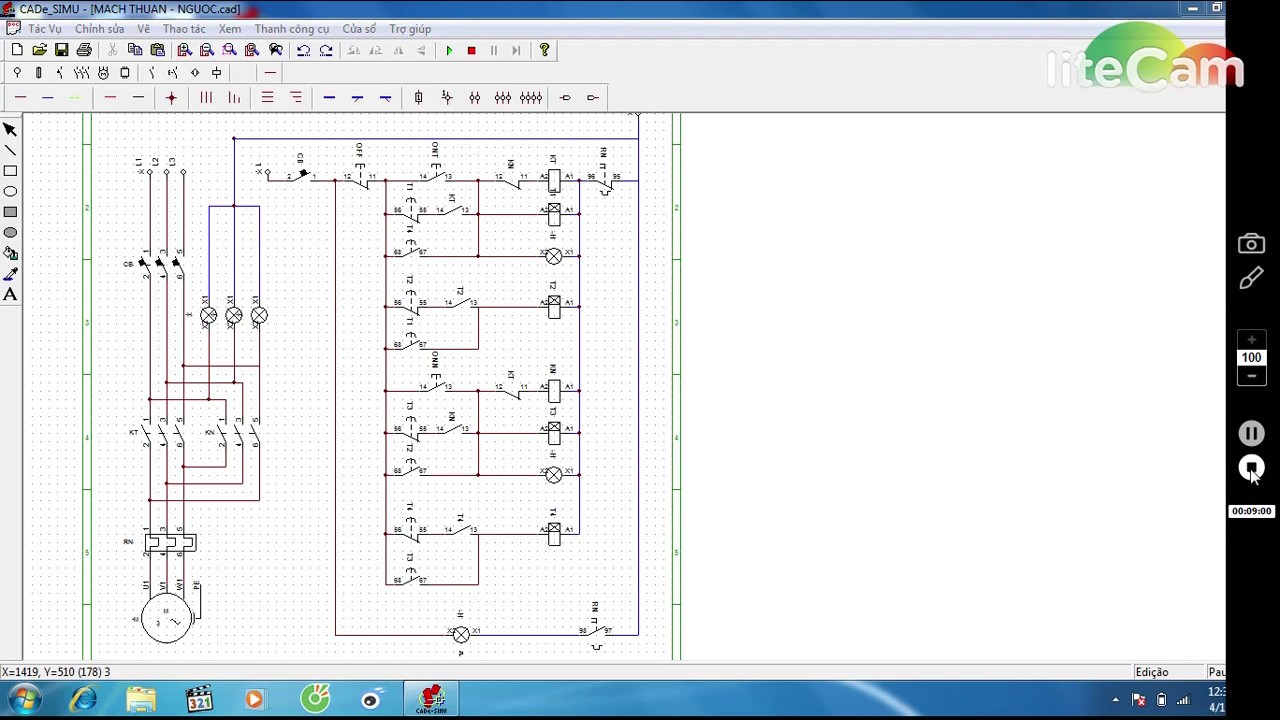This screenshot has width=1280, height=720.
Task: Click the liteCam camera snapshot button
Action: click(x=1251, y=244)
